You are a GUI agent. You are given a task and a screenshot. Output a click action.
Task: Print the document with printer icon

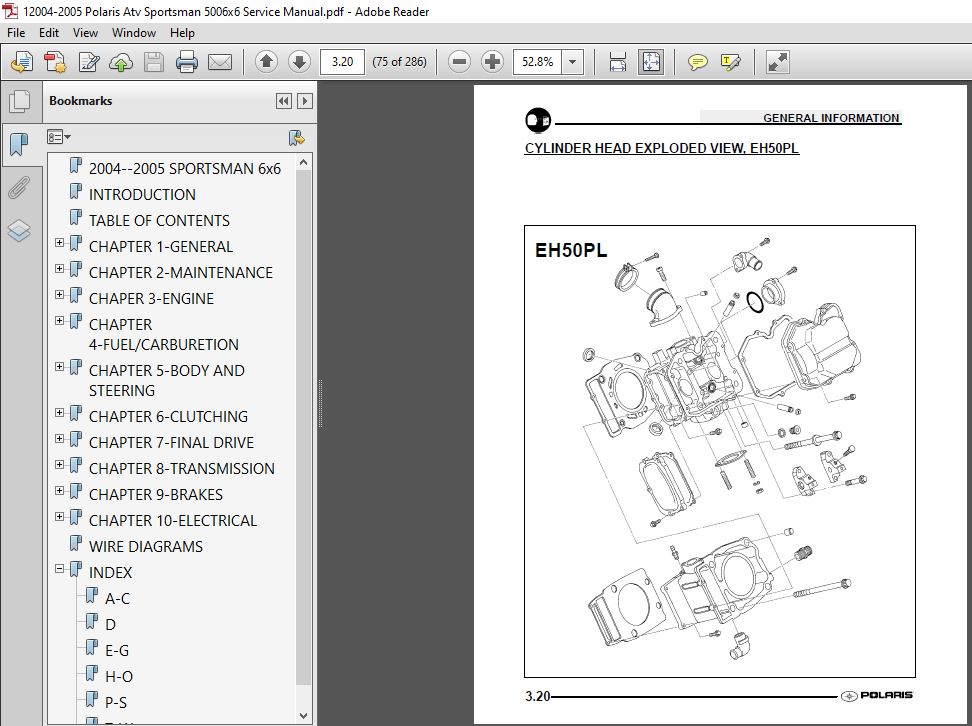(x=187, y=62)
